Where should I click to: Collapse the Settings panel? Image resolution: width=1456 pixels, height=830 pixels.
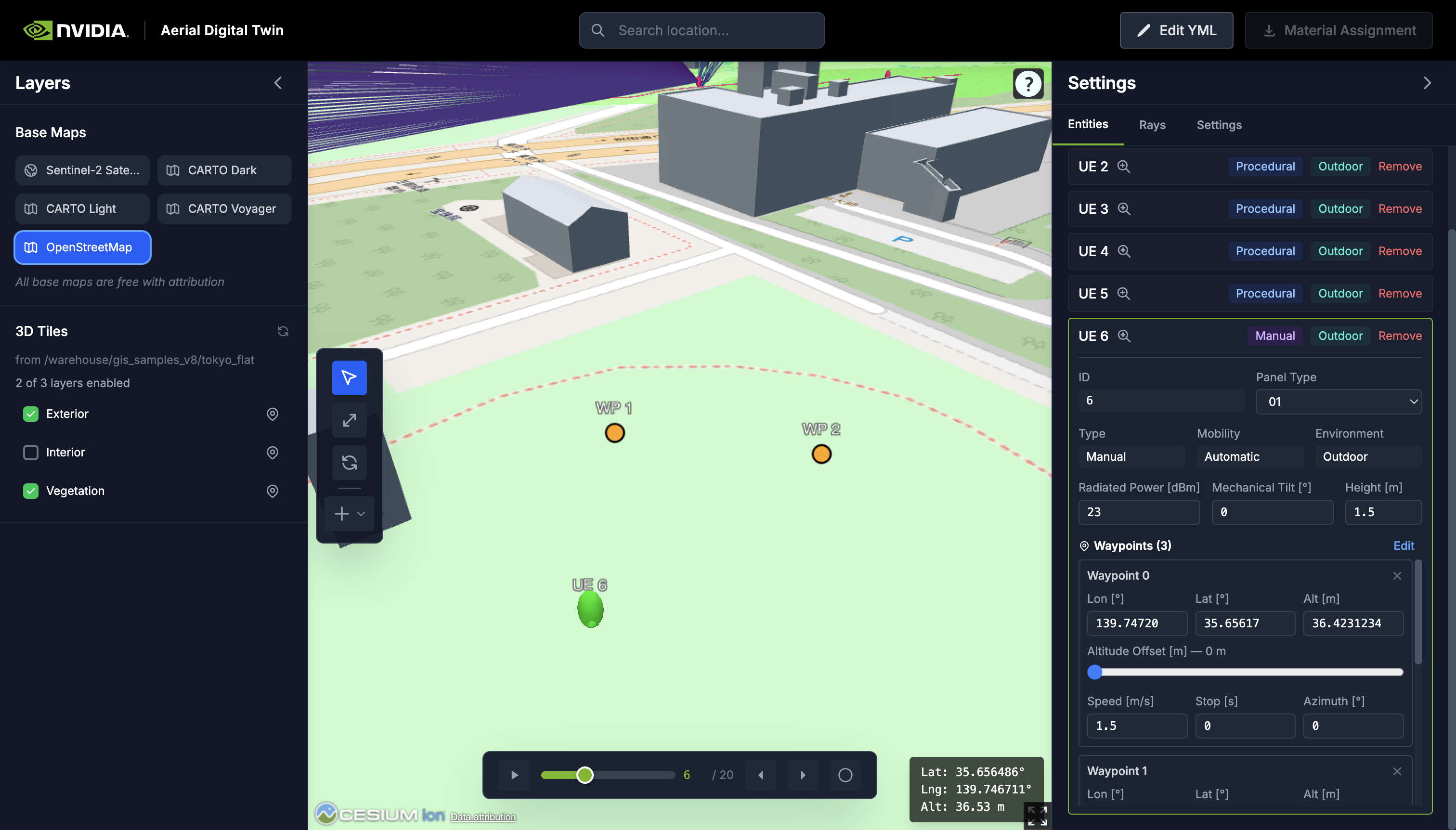(1427, 83)
